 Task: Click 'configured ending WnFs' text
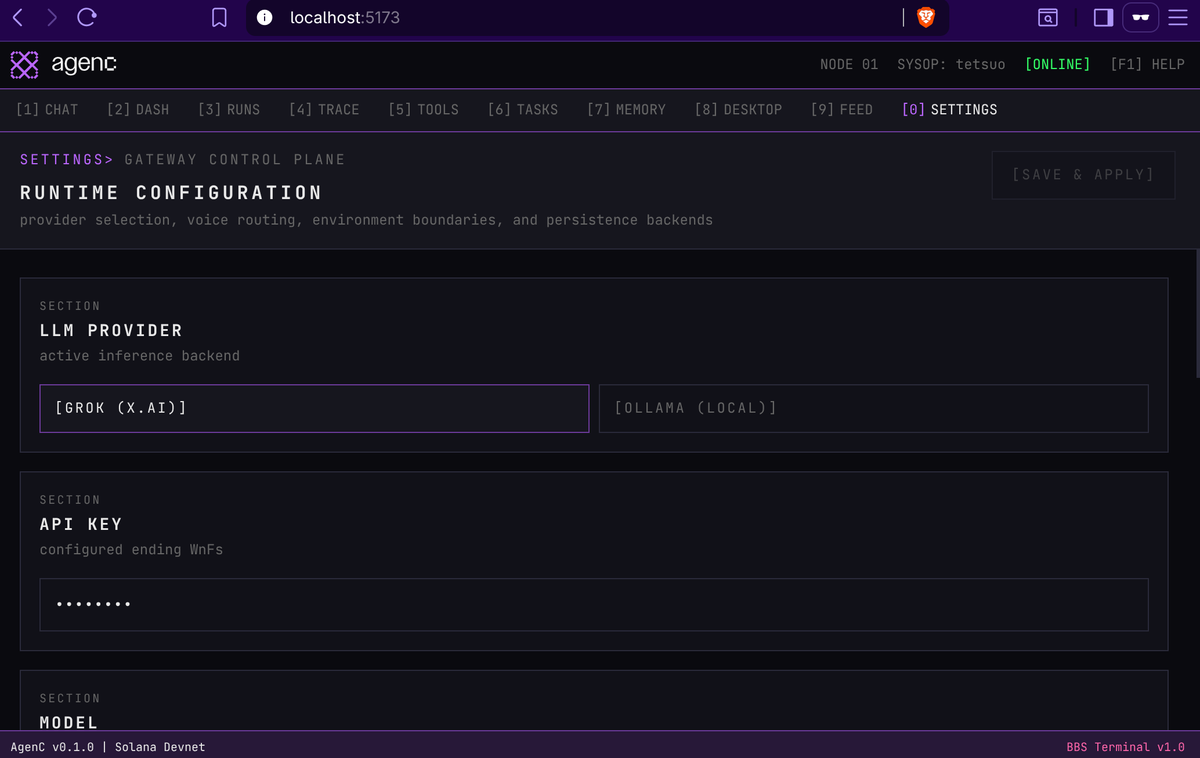click(x=131, y=550)
